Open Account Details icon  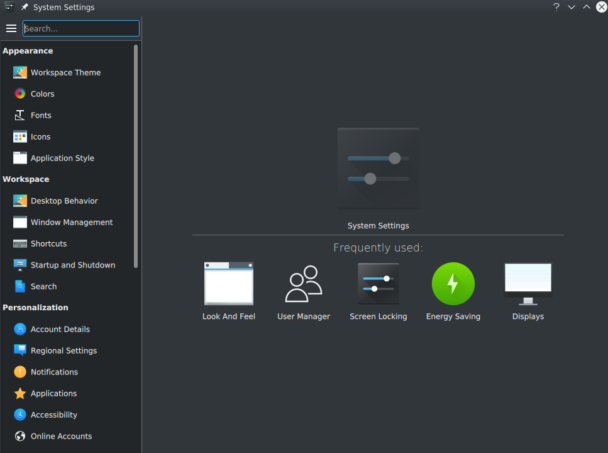click(x=20, y=329)
